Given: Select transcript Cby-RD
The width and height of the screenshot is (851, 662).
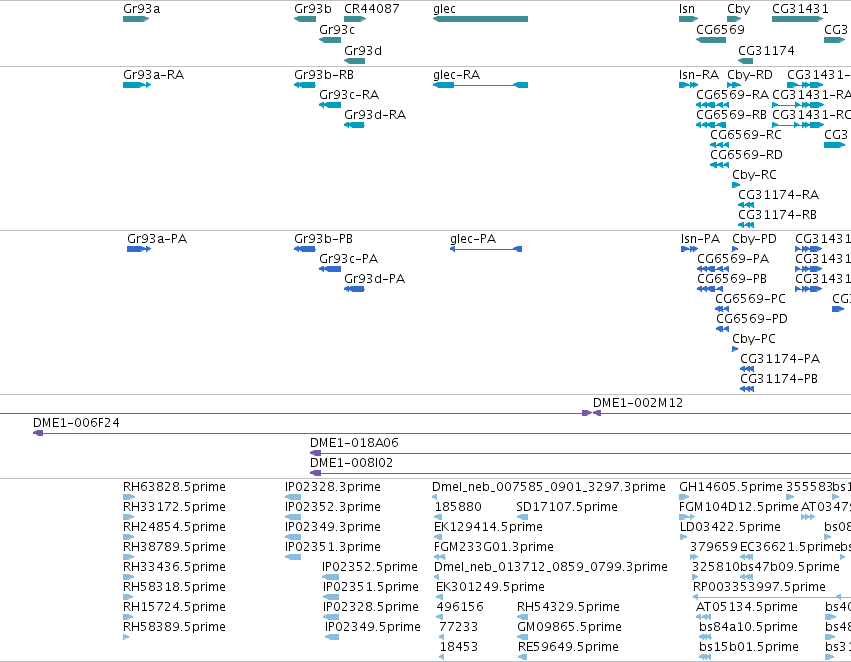Looking at the screenshot, I should click(x=734, y=85).
